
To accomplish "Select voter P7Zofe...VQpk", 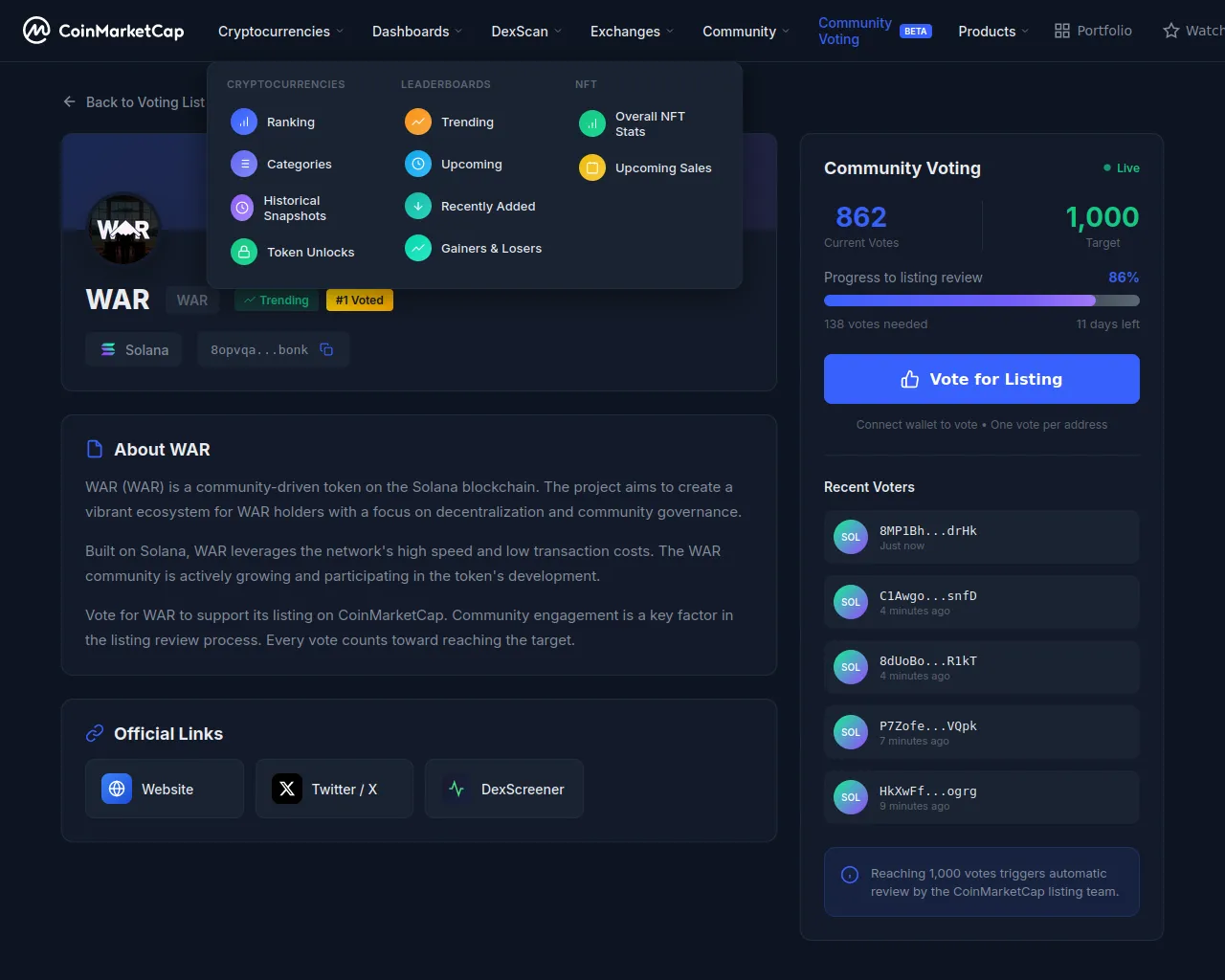I will pyautogui.click(x=982, y=732).
